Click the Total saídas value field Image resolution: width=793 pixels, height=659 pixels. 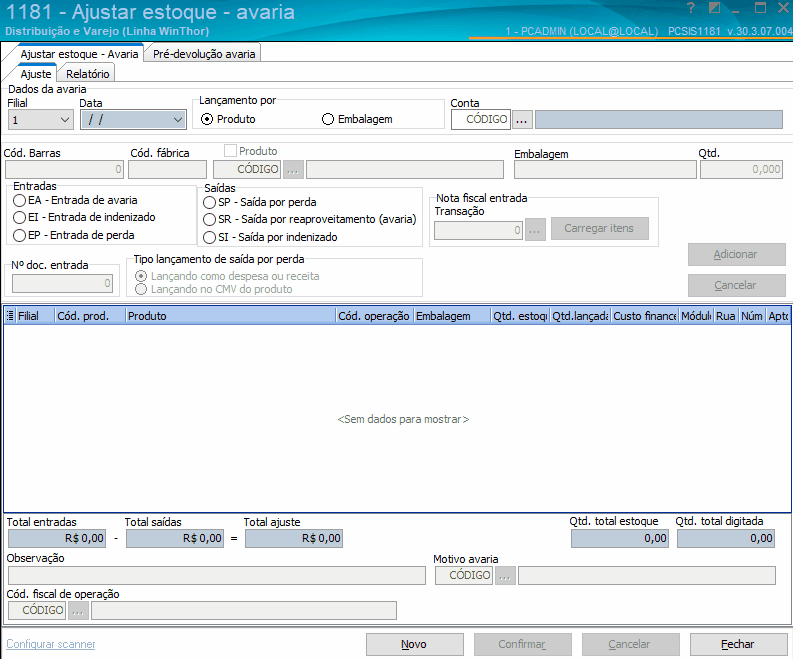[175, 539]
